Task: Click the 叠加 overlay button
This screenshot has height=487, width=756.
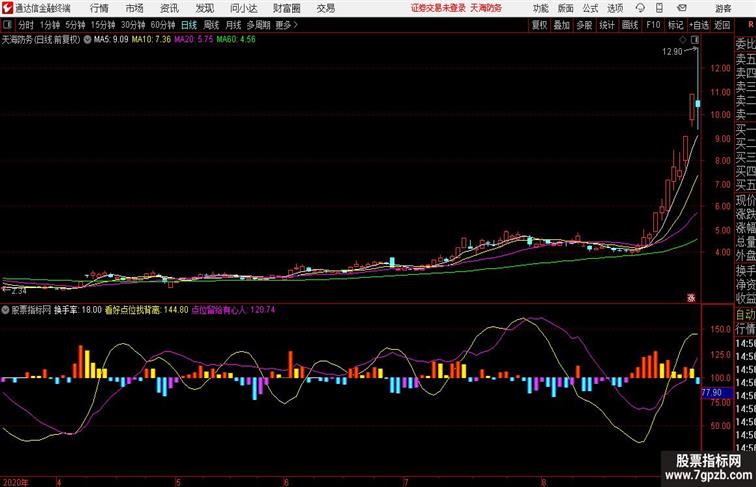Action: point(562,25)
